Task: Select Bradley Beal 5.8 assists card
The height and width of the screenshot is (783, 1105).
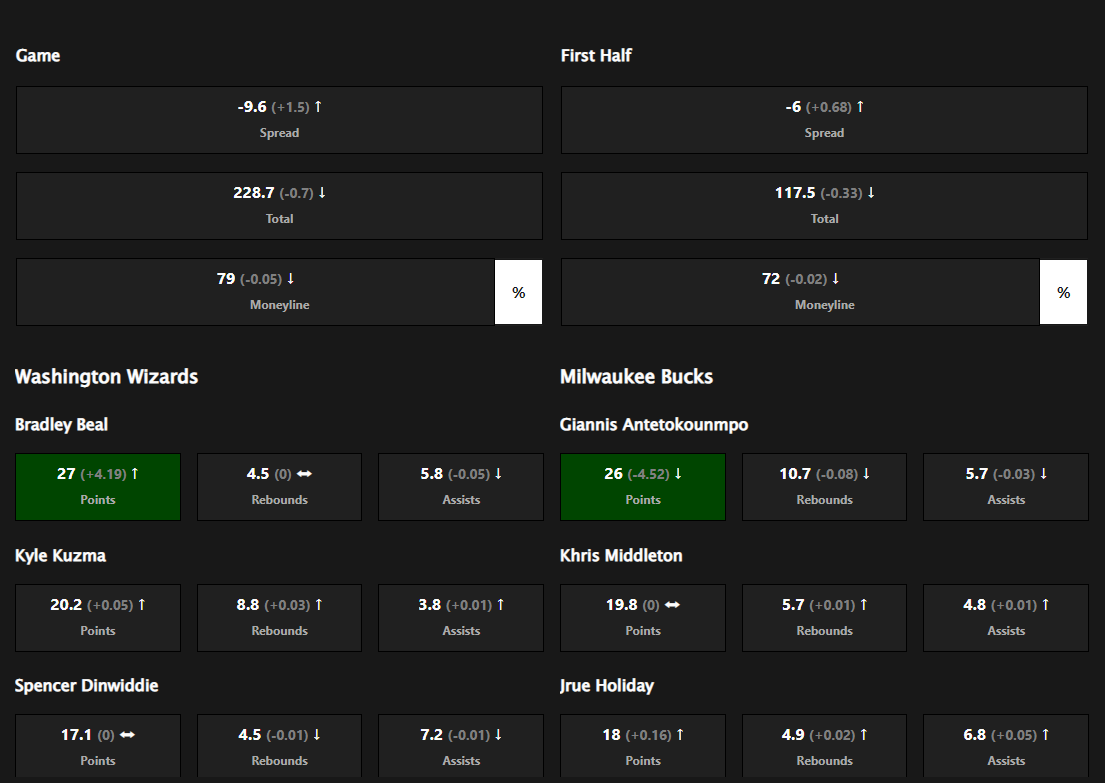Action: [461, 487]
